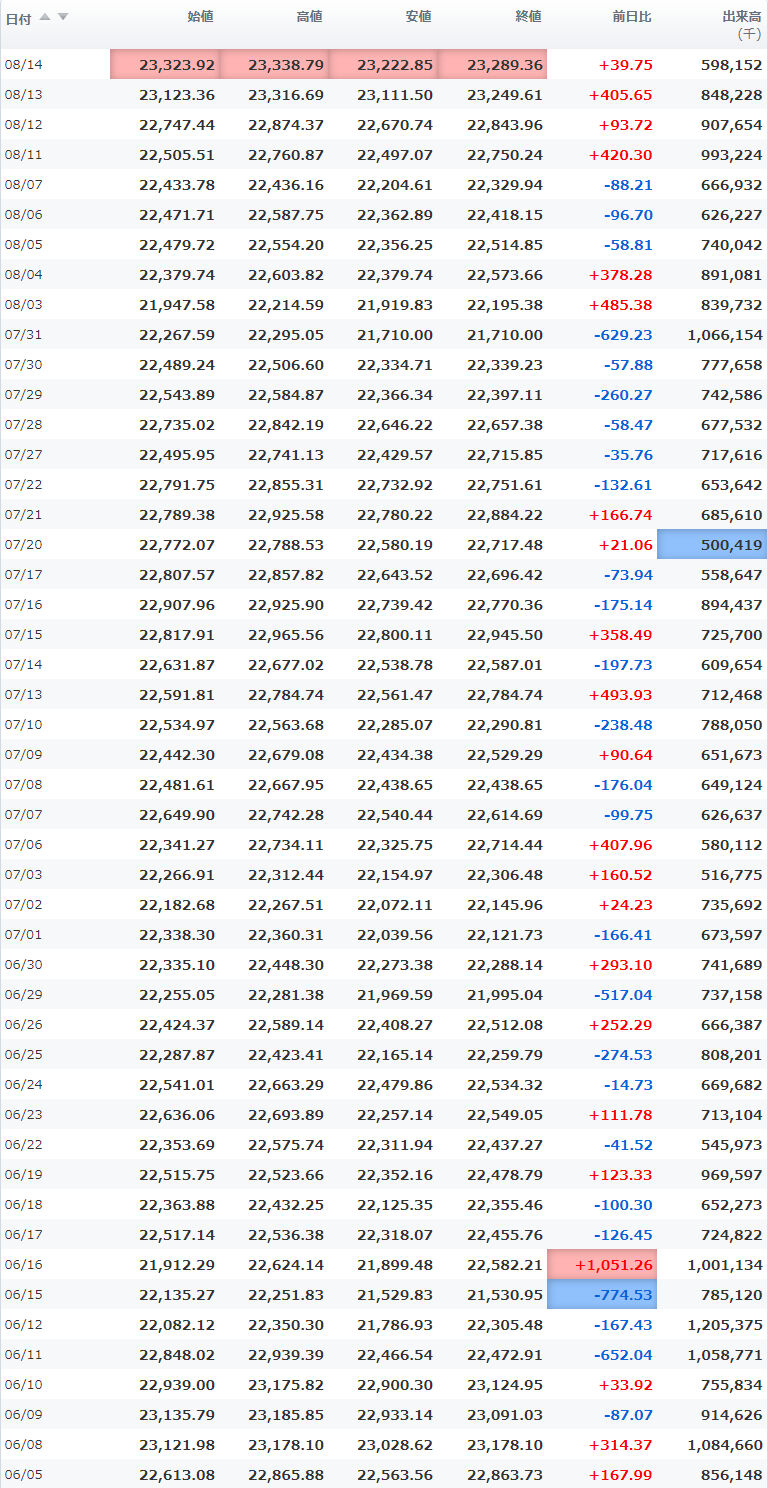The width and height of the screenshot is (768, 1488).
Task: Click the 終値 column header
Action: (x=529, y=17)
